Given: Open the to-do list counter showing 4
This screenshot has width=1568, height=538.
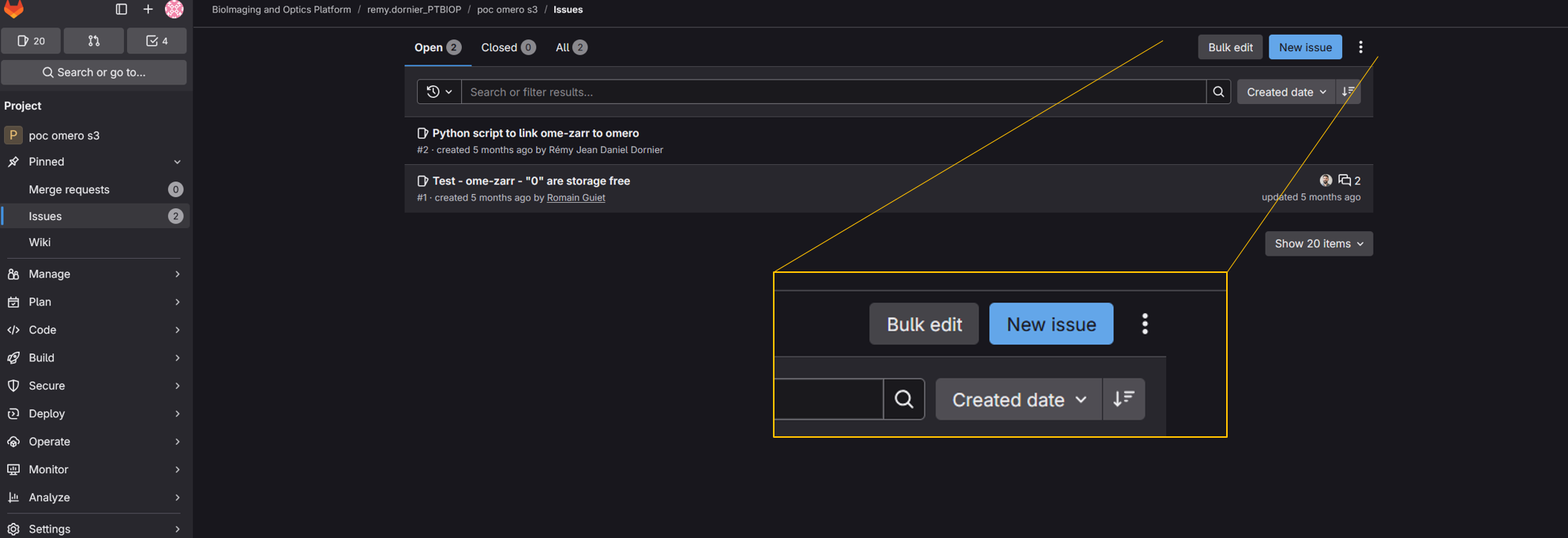Looking at the screenshot, I should click(x=157, y=41).
